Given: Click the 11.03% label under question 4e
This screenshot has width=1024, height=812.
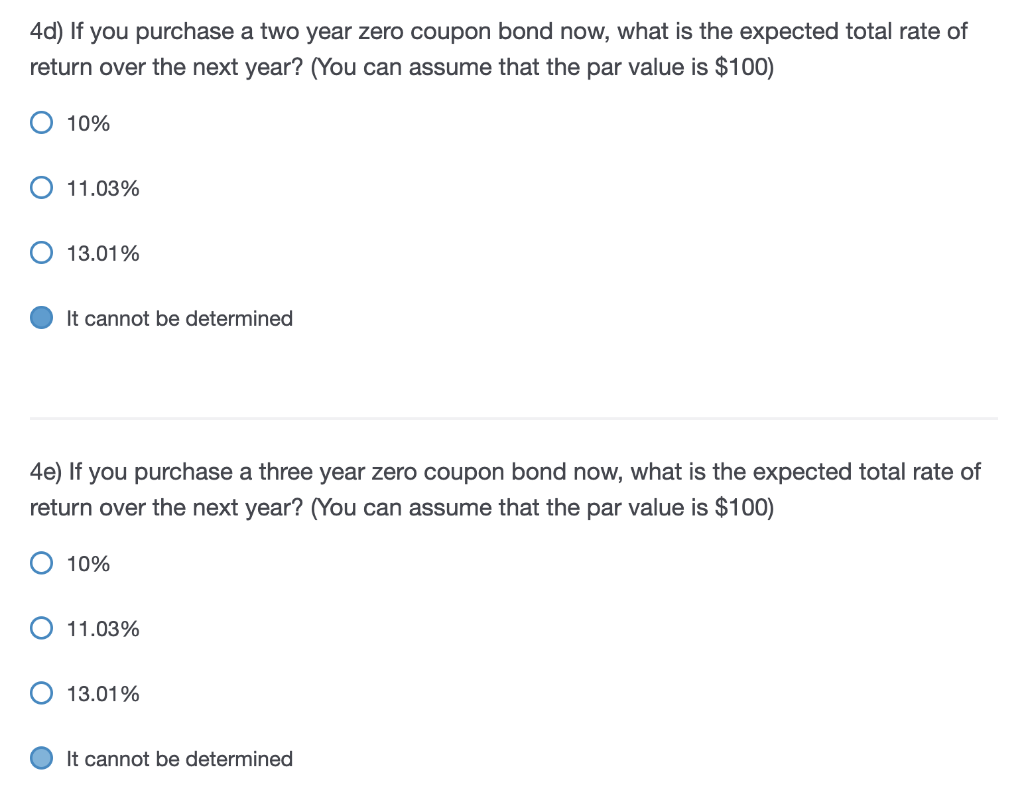Looking at the screenshot, I should [102, 629].
